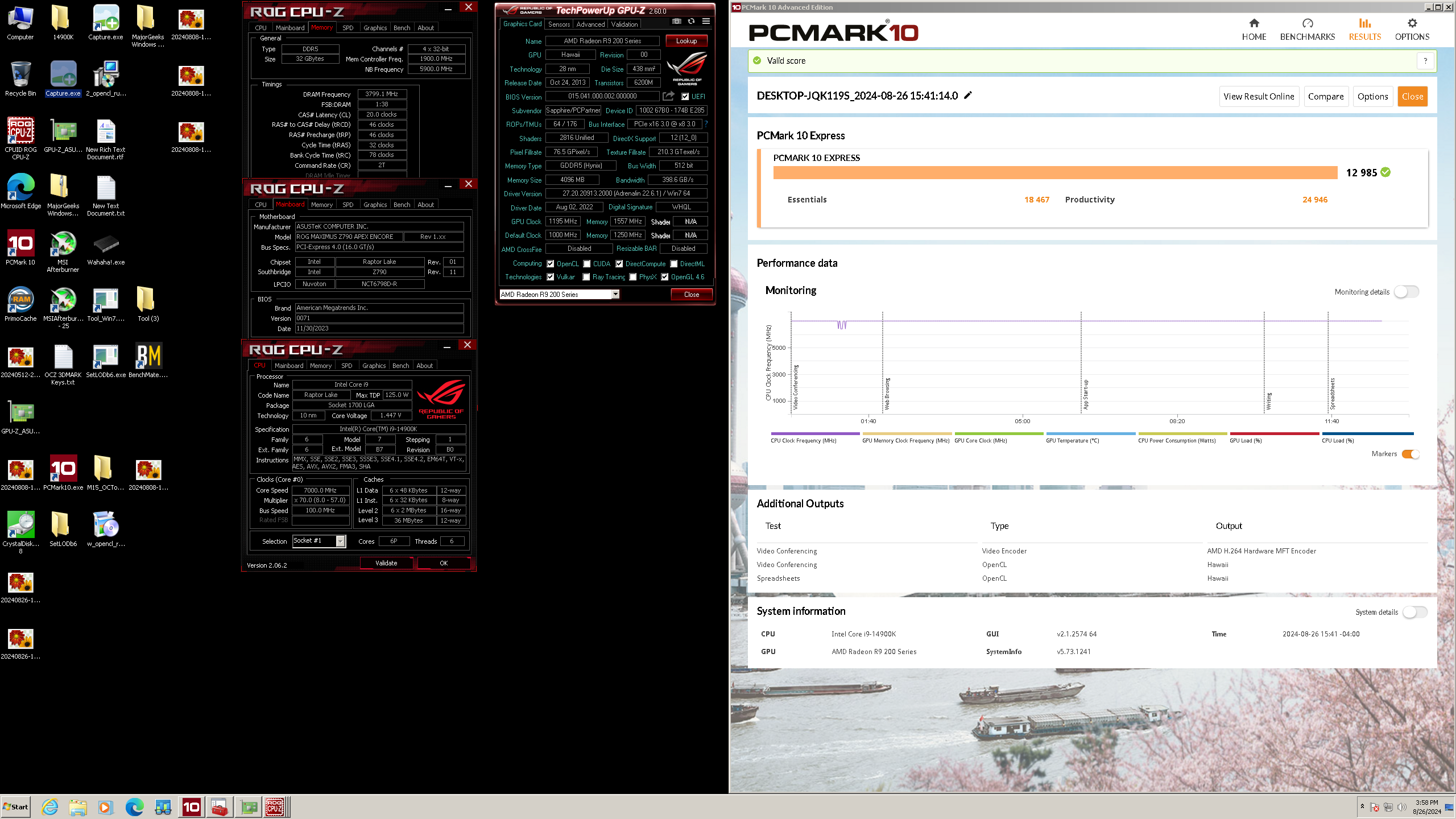
Task: Open the GPU selection dropdown in GPU-Z
Action: (x=615, y=294)
